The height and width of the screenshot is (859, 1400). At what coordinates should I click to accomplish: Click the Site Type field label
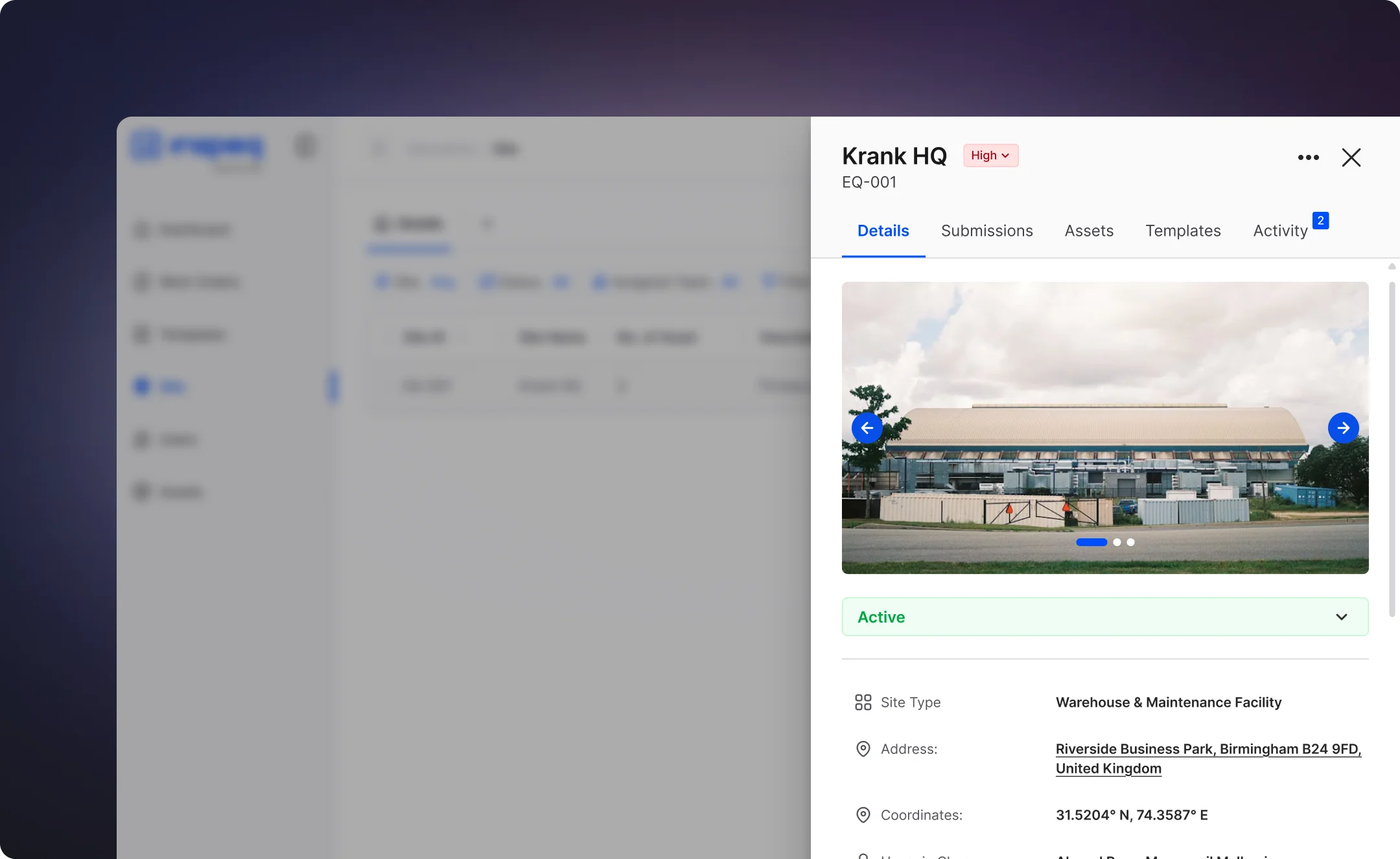[911, 702]
